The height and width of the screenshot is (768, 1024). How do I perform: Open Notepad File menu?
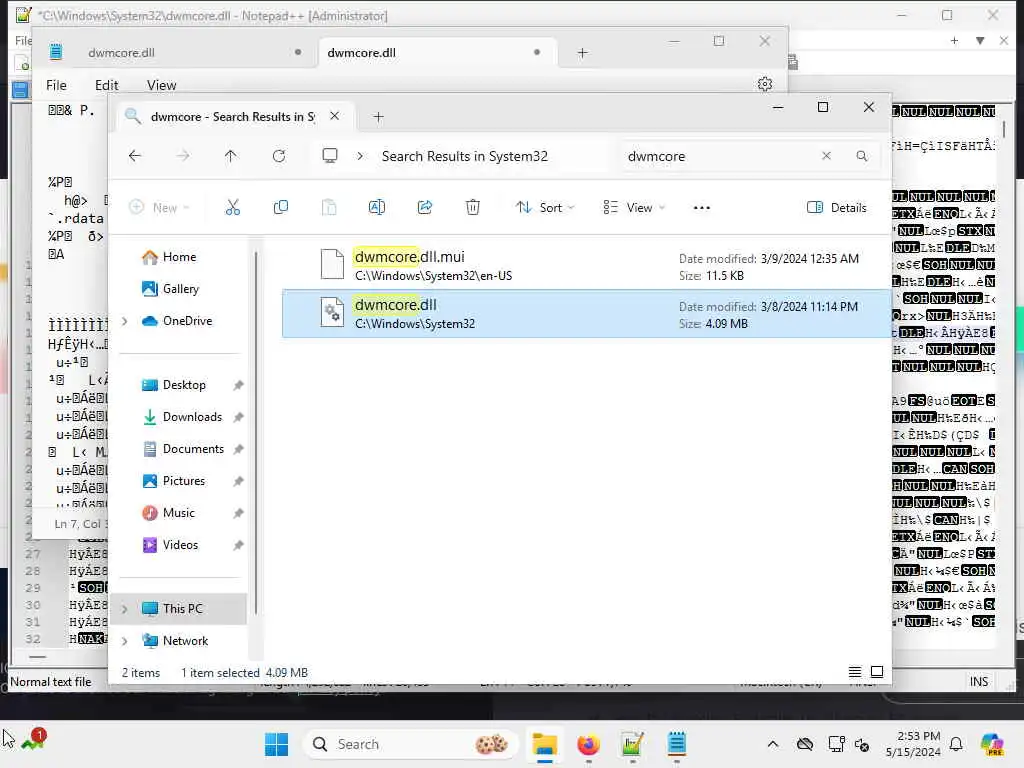click(56, 85)
